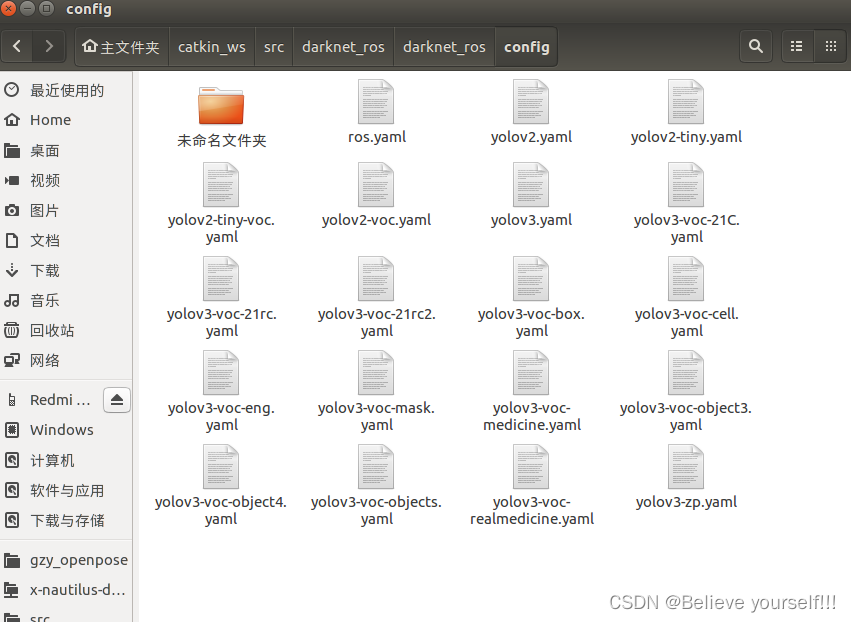Select the yolov2-tiny-voc.yaml file icon

(221, 185)
